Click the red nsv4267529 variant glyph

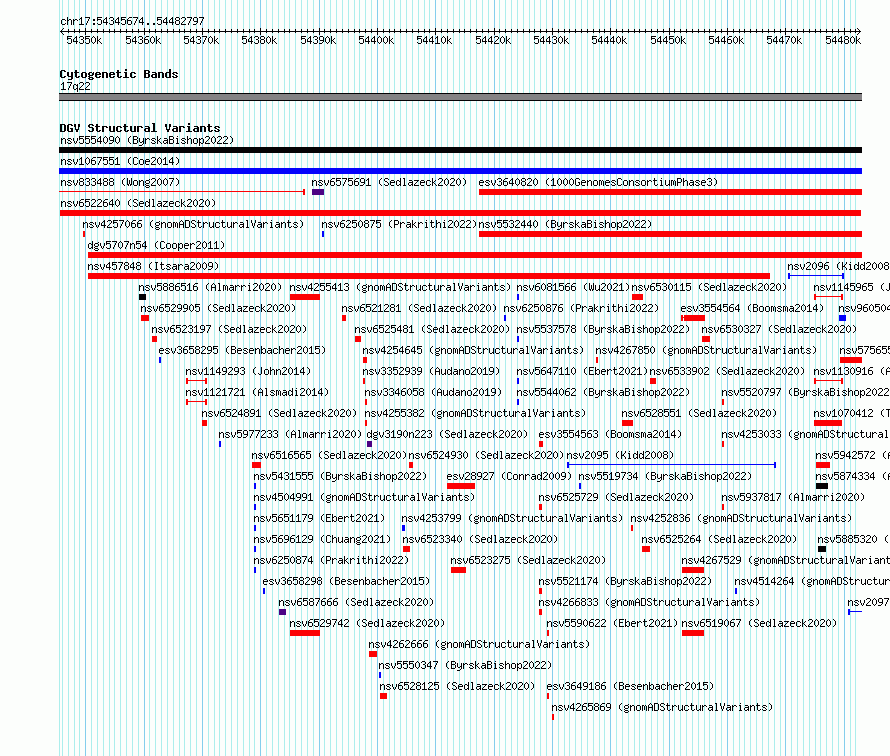coord(693,570)
